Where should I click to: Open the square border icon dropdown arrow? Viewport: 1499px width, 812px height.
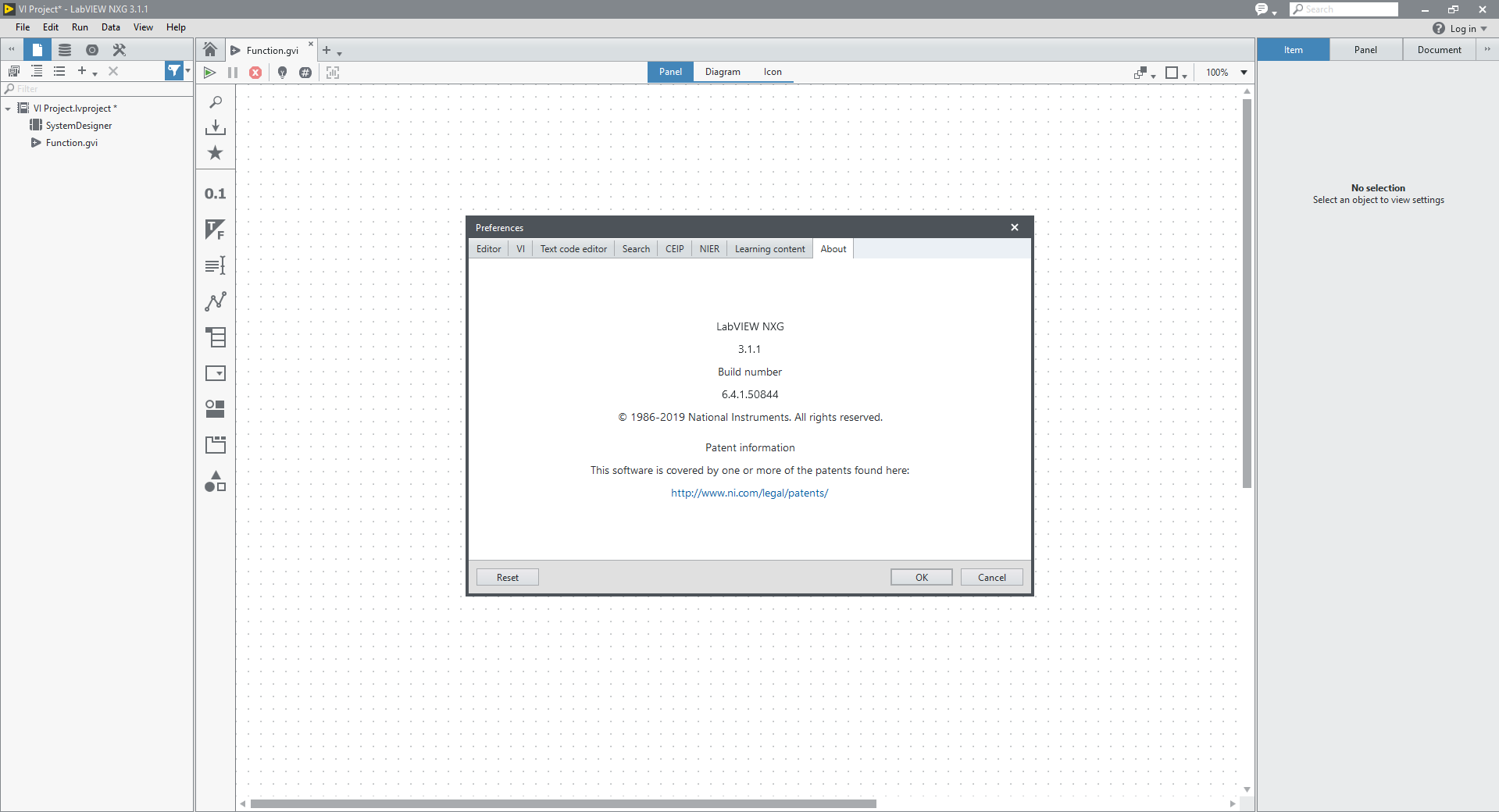1185,76
